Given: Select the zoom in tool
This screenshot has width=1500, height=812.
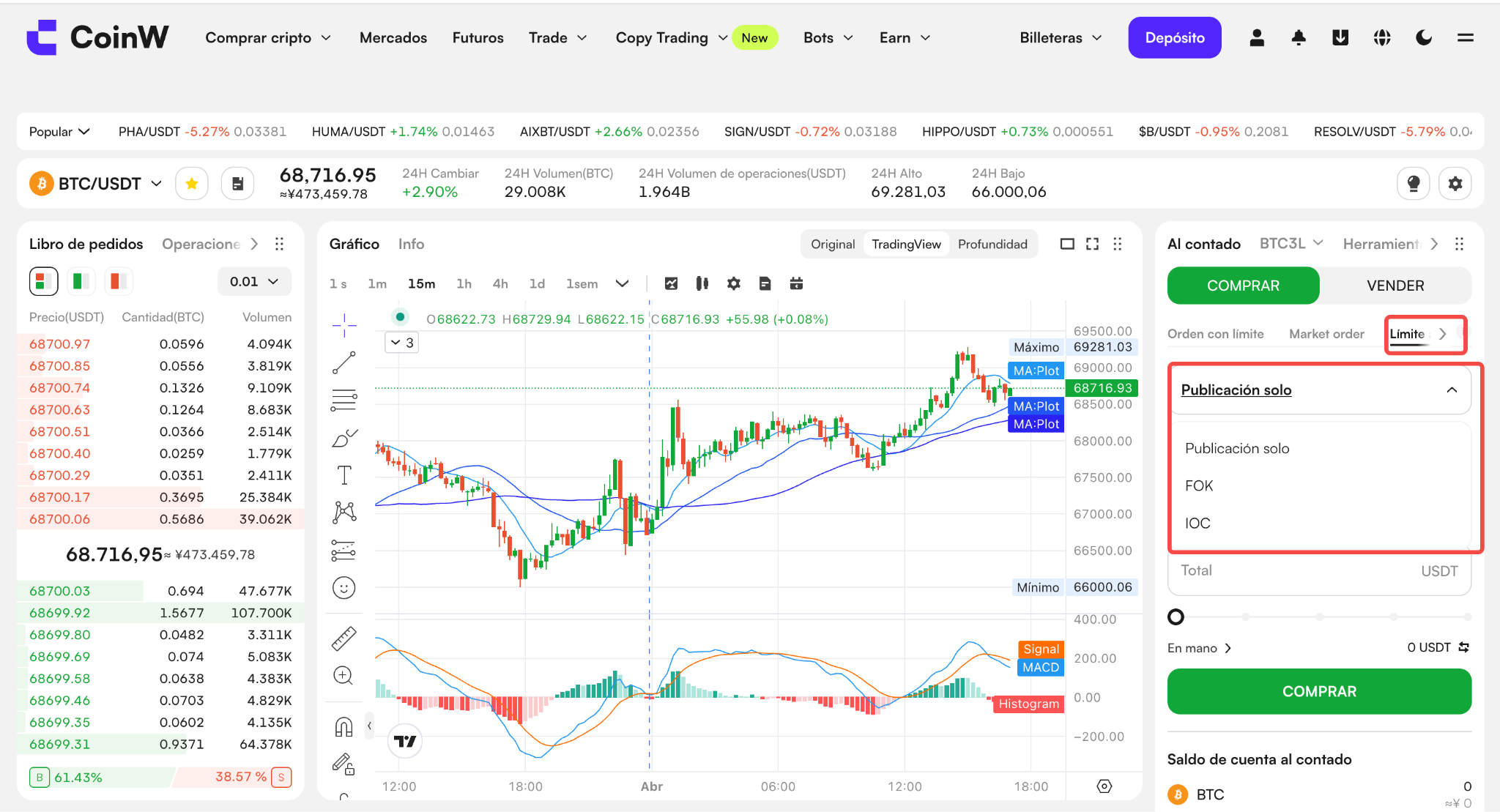Looking at the screenshot, I should tap(344, 675).
